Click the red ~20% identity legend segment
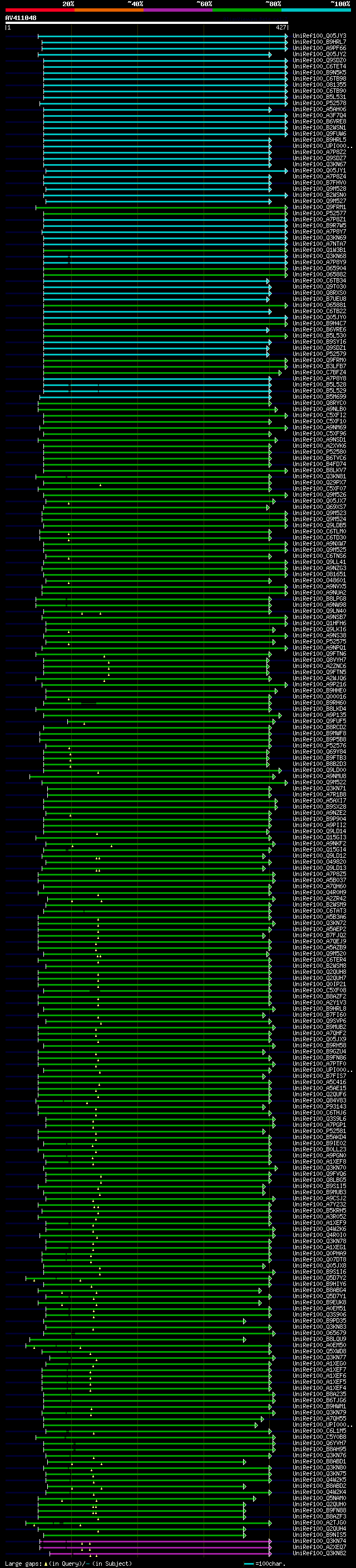Screen dimensions: 356x1568 (x=39, y=10)
